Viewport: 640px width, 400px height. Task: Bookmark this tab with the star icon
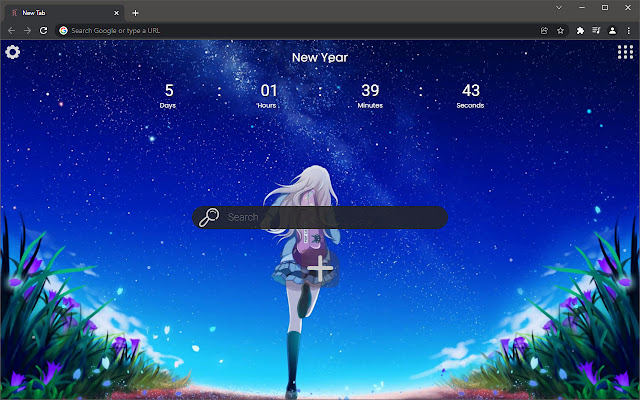[x=560, y=31]
